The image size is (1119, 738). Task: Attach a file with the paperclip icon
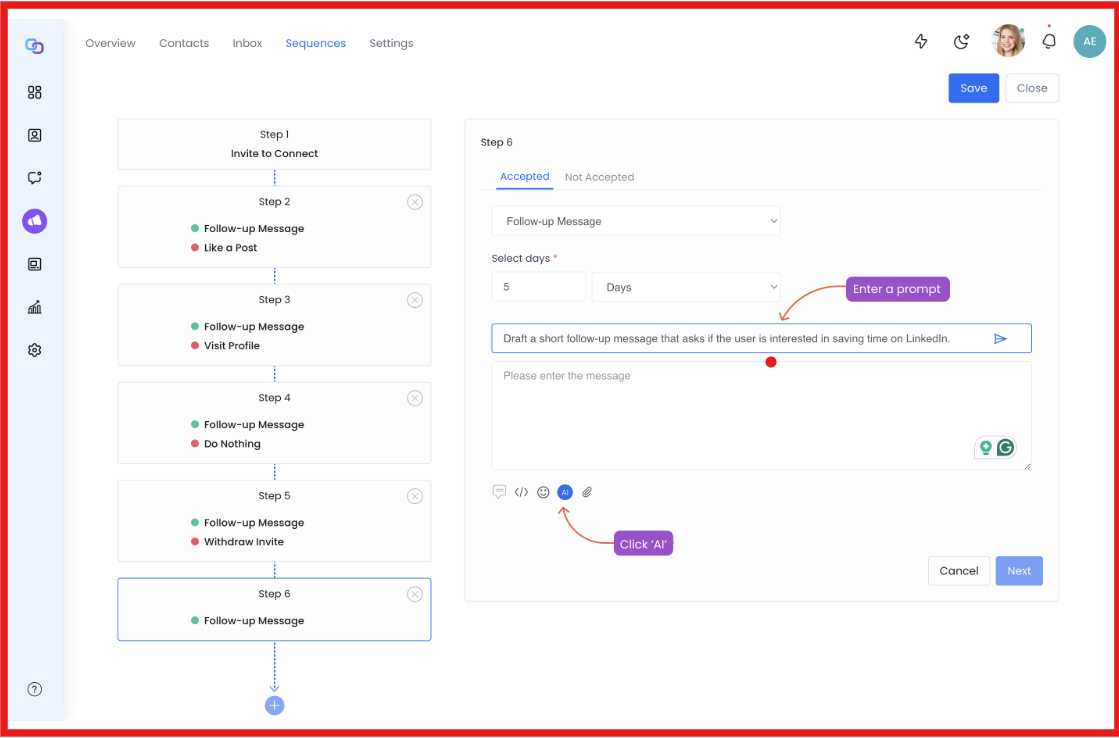[587, 492]
